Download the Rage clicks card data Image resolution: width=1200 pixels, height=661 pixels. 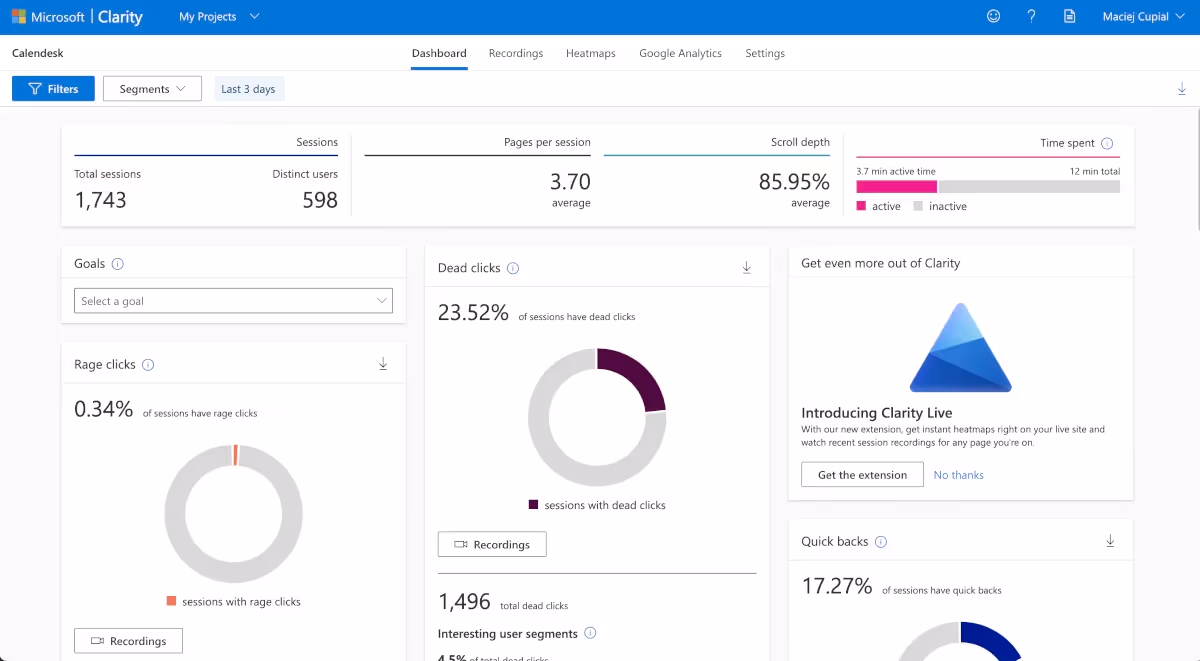click(382, 364)
